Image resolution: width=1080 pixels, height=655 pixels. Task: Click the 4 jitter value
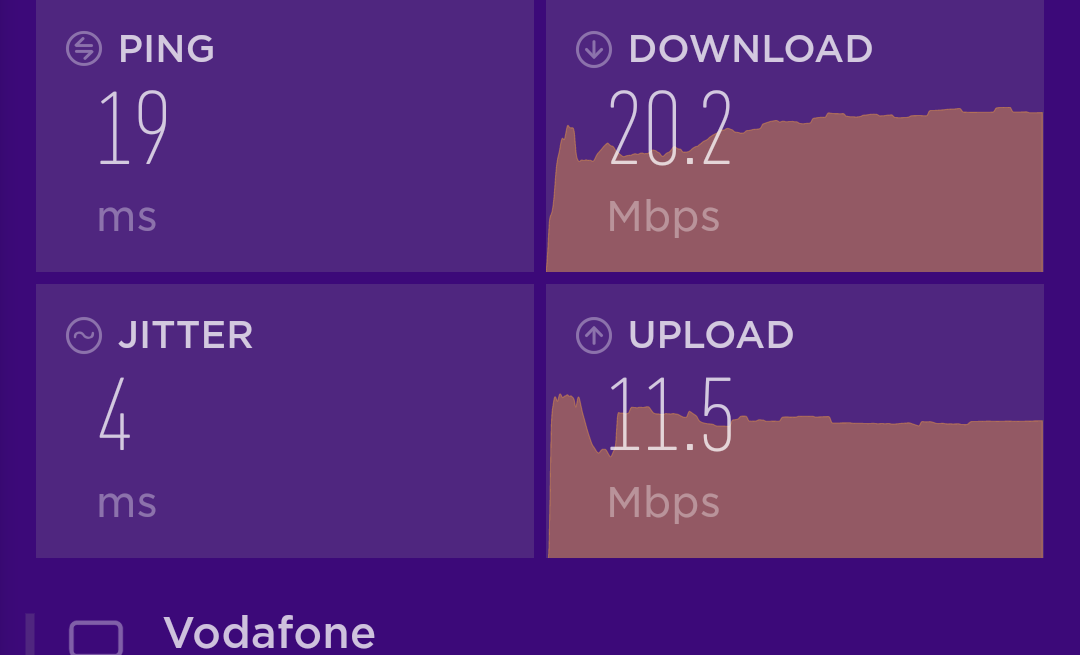(114, 414)
